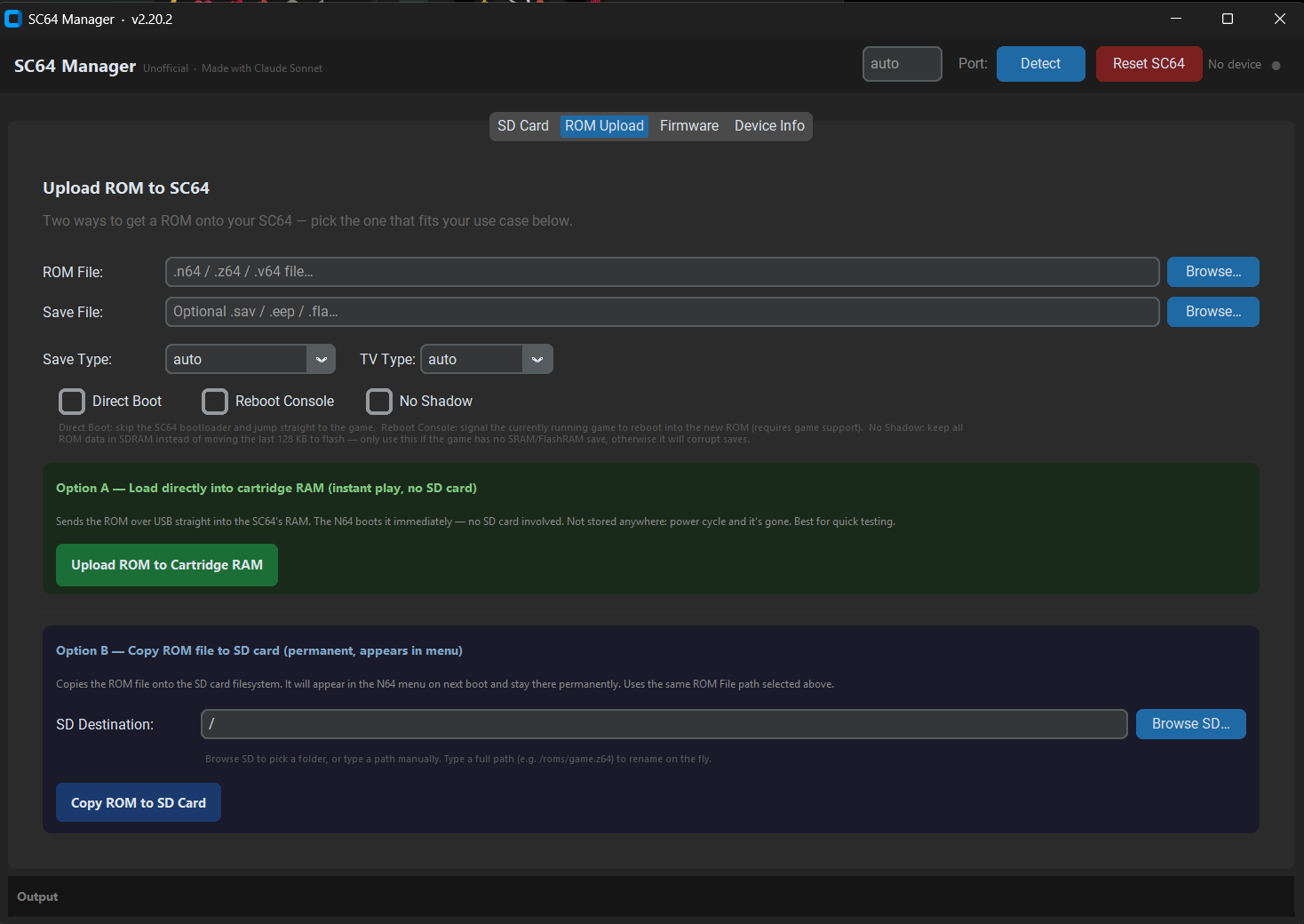Click the 'Upload ROM to SC64' heading
1304x924 pixels.
click(126, 188)
